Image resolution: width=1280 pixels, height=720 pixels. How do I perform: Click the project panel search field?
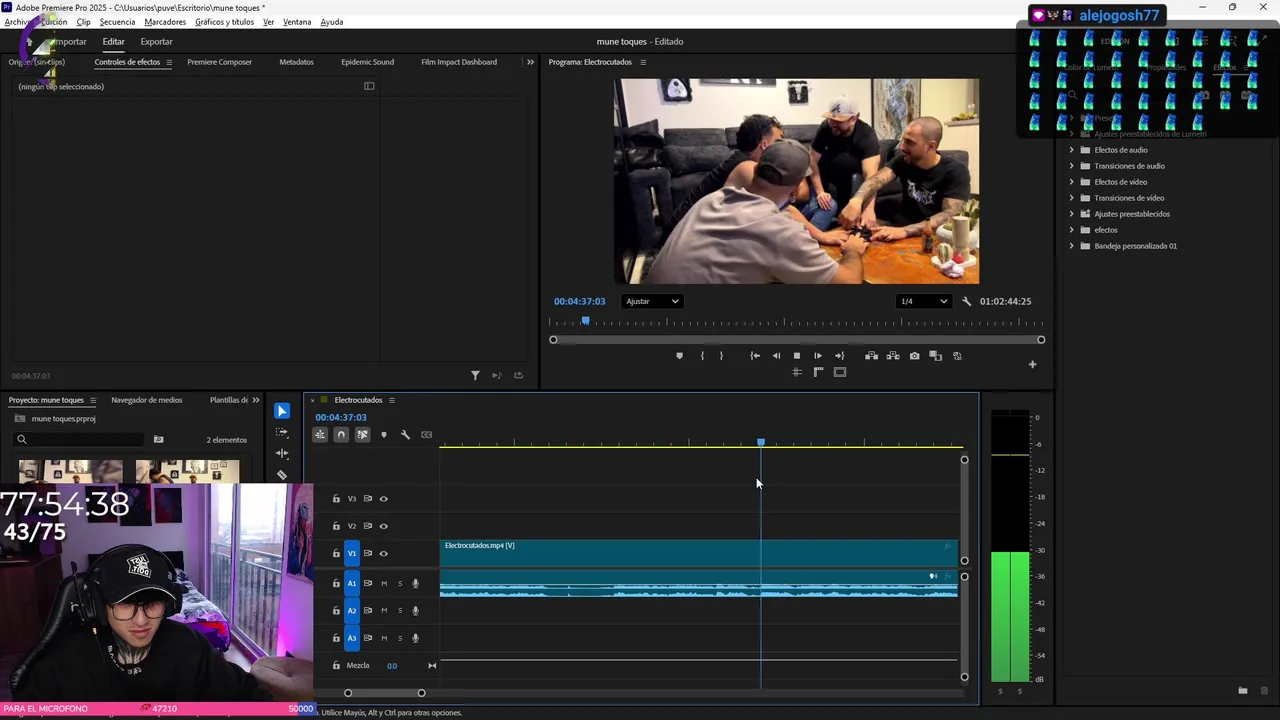click(80, 439)
